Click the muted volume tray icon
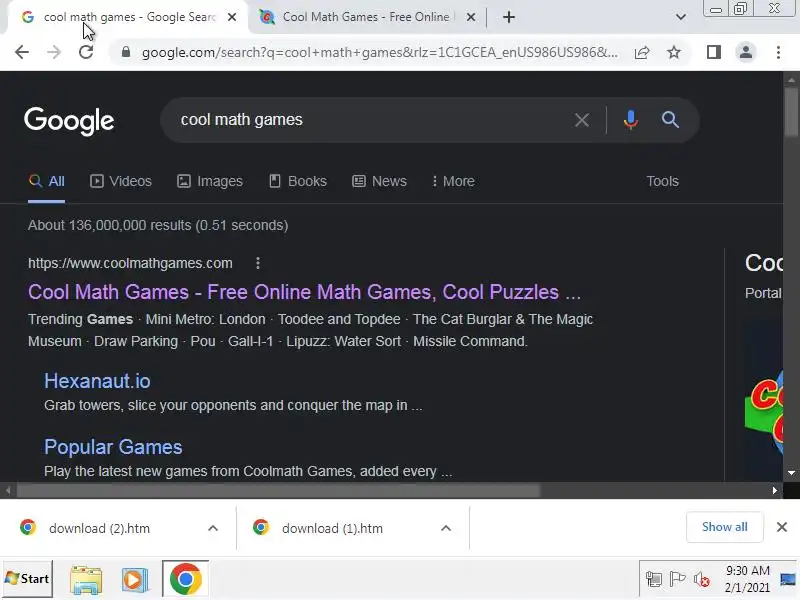The image size is (800, 600). pyautogui.click(x=702, y=580)
